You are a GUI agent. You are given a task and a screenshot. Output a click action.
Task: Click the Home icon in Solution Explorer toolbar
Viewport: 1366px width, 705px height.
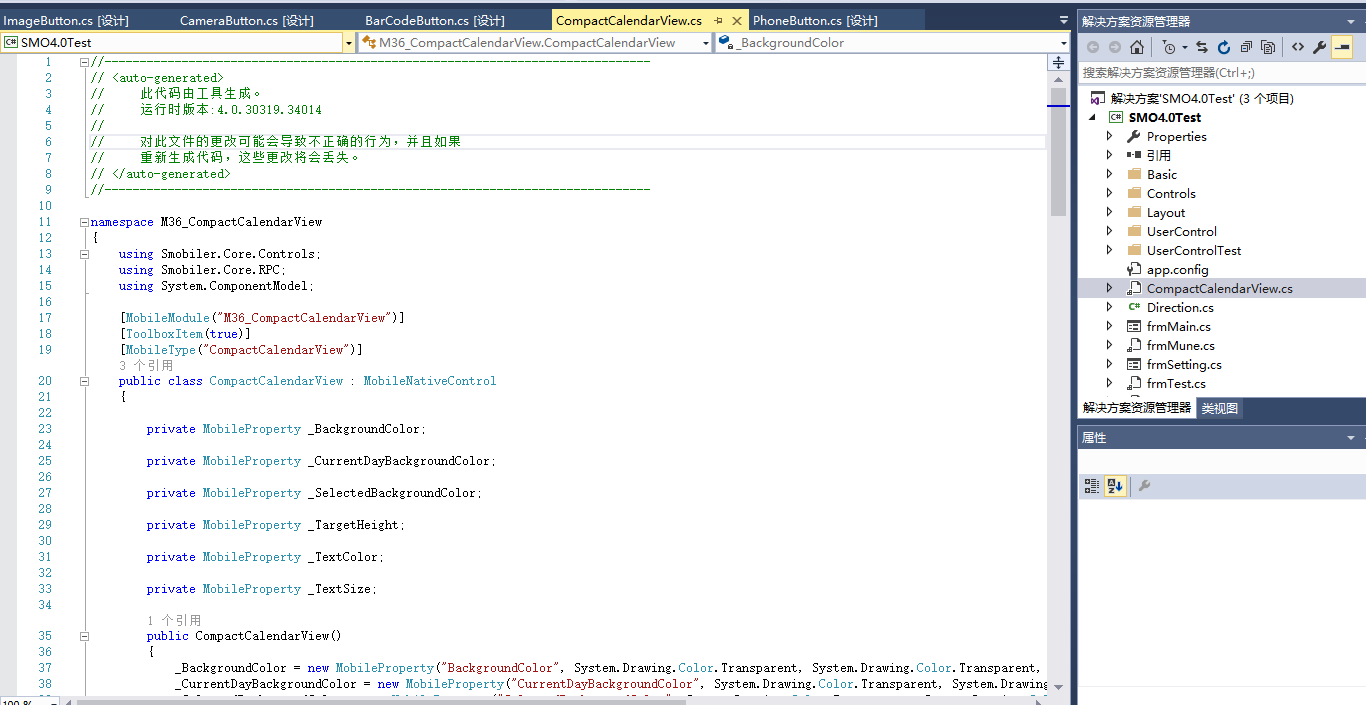[1137, 47]
